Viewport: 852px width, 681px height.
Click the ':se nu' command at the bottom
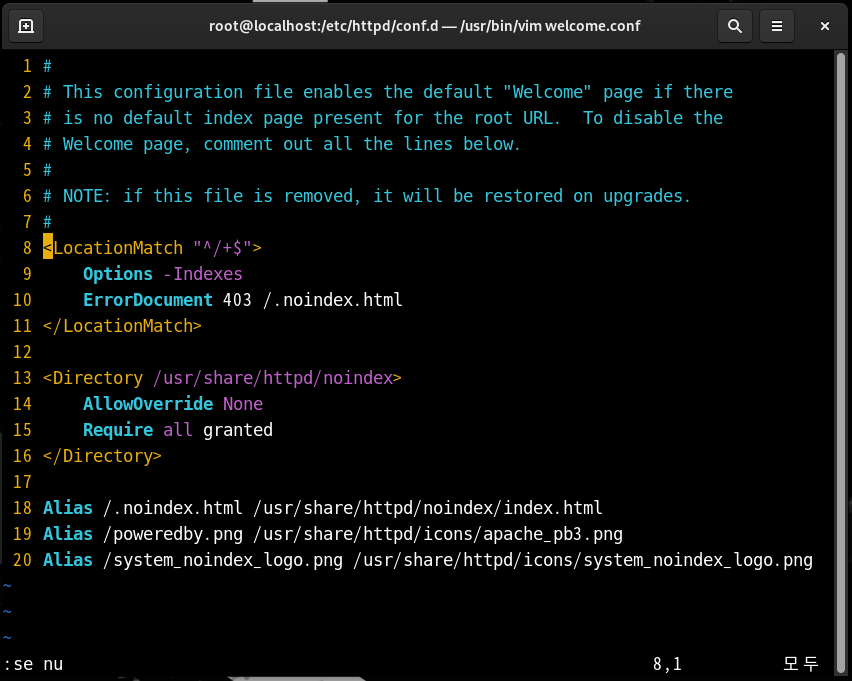(33, 664)
